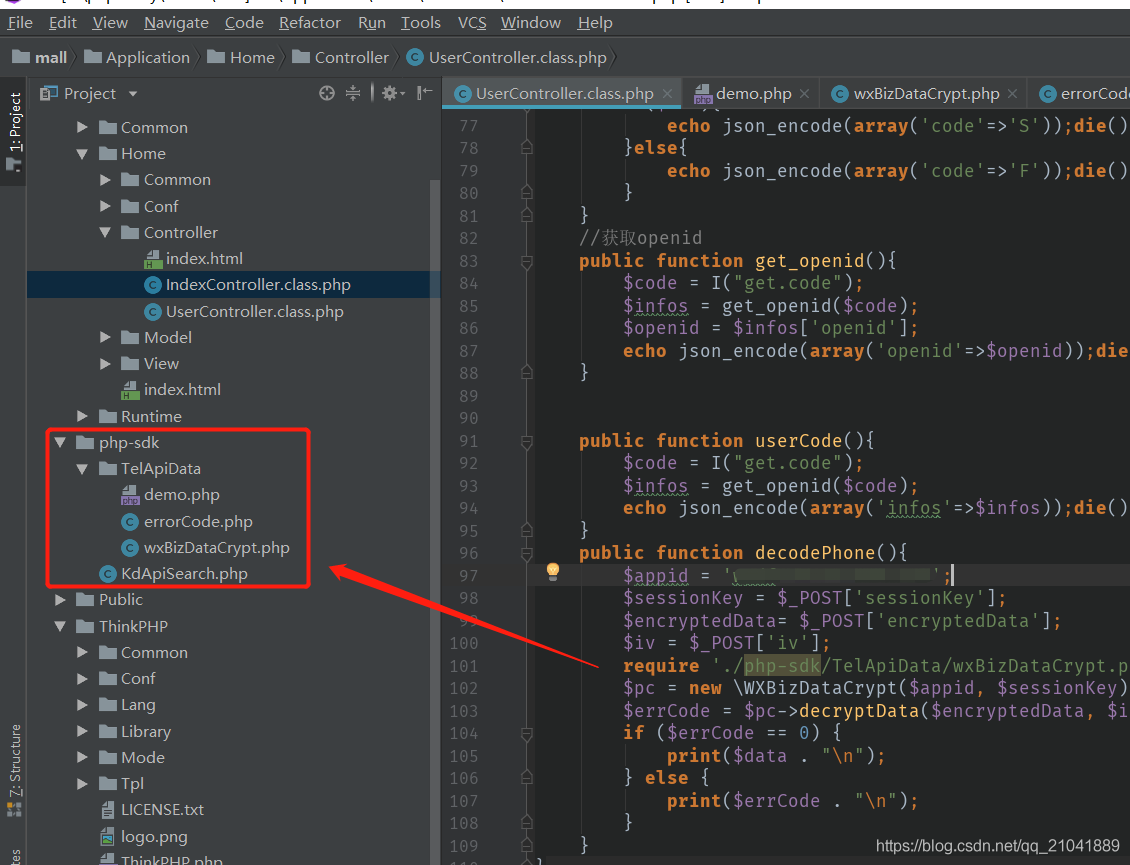Click the intention lightbulb icon on line 97
The height and width of the screenshot is (865, 1130).
553,572
